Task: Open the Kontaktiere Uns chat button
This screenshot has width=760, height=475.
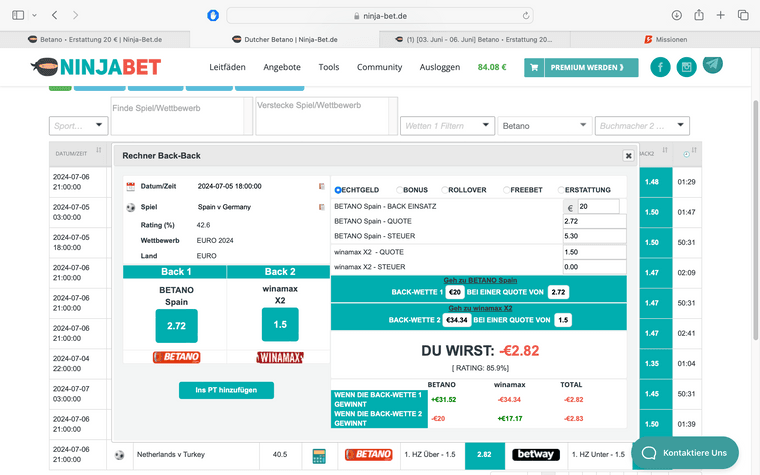Action: (685, 453)
